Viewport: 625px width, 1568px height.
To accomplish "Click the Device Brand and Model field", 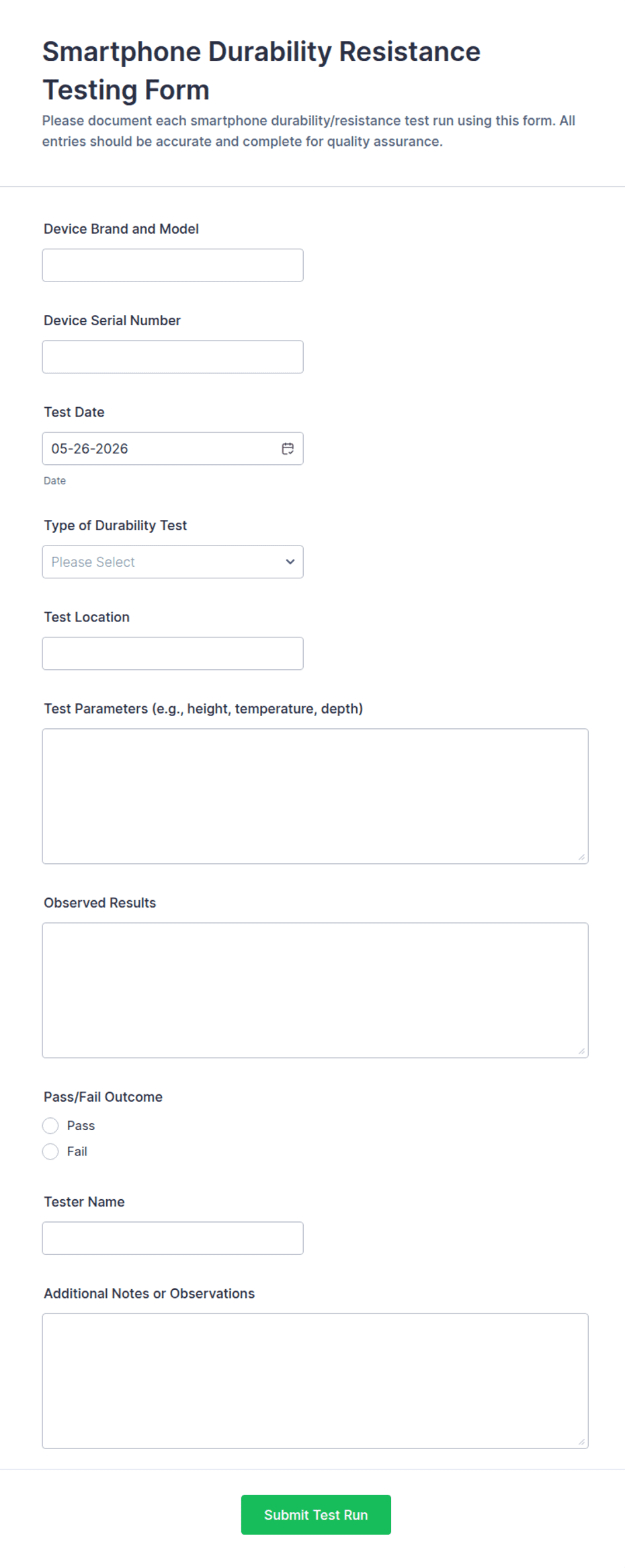I will (x=173, y=265).
